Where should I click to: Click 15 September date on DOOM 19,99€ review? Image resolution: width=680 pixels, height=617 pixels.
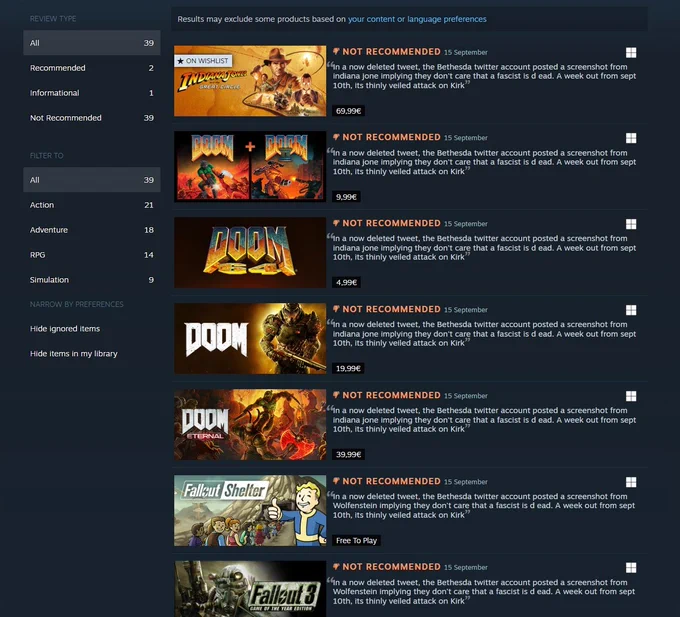pyautogui.click(x=466, y=310)
